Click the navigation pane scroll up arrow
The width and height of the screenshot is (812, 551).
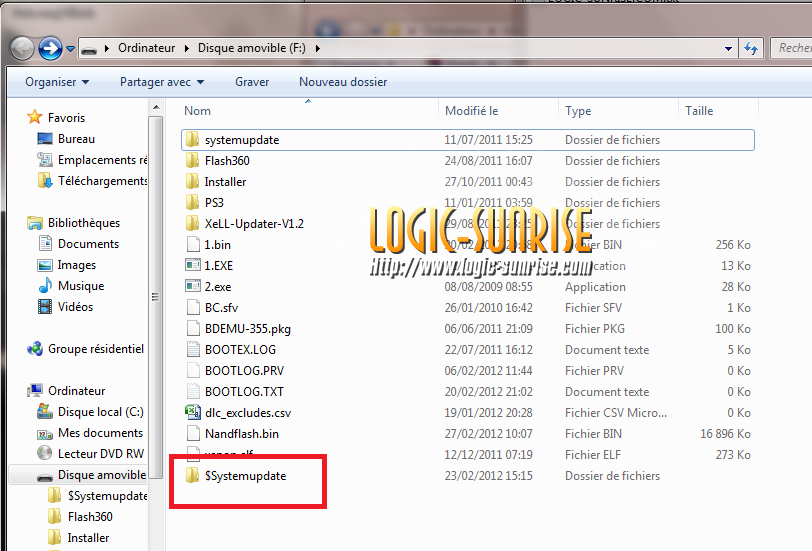(156, 108)
